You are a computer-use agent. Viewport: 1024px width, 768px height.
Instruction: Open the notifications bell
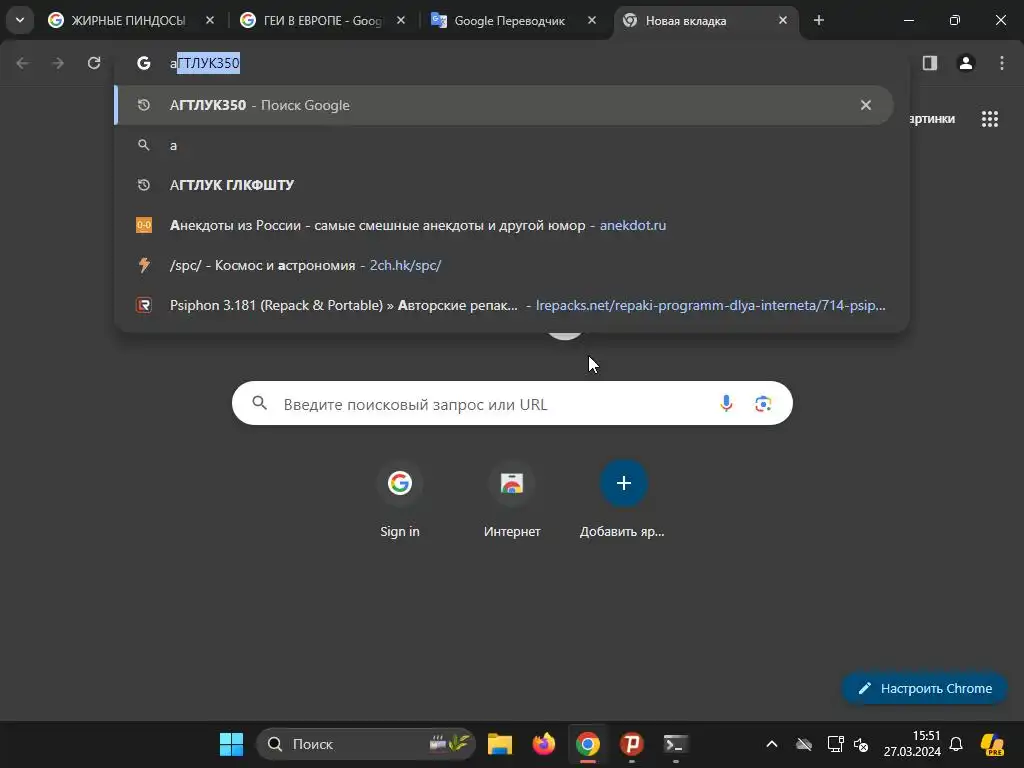[956, 744]
